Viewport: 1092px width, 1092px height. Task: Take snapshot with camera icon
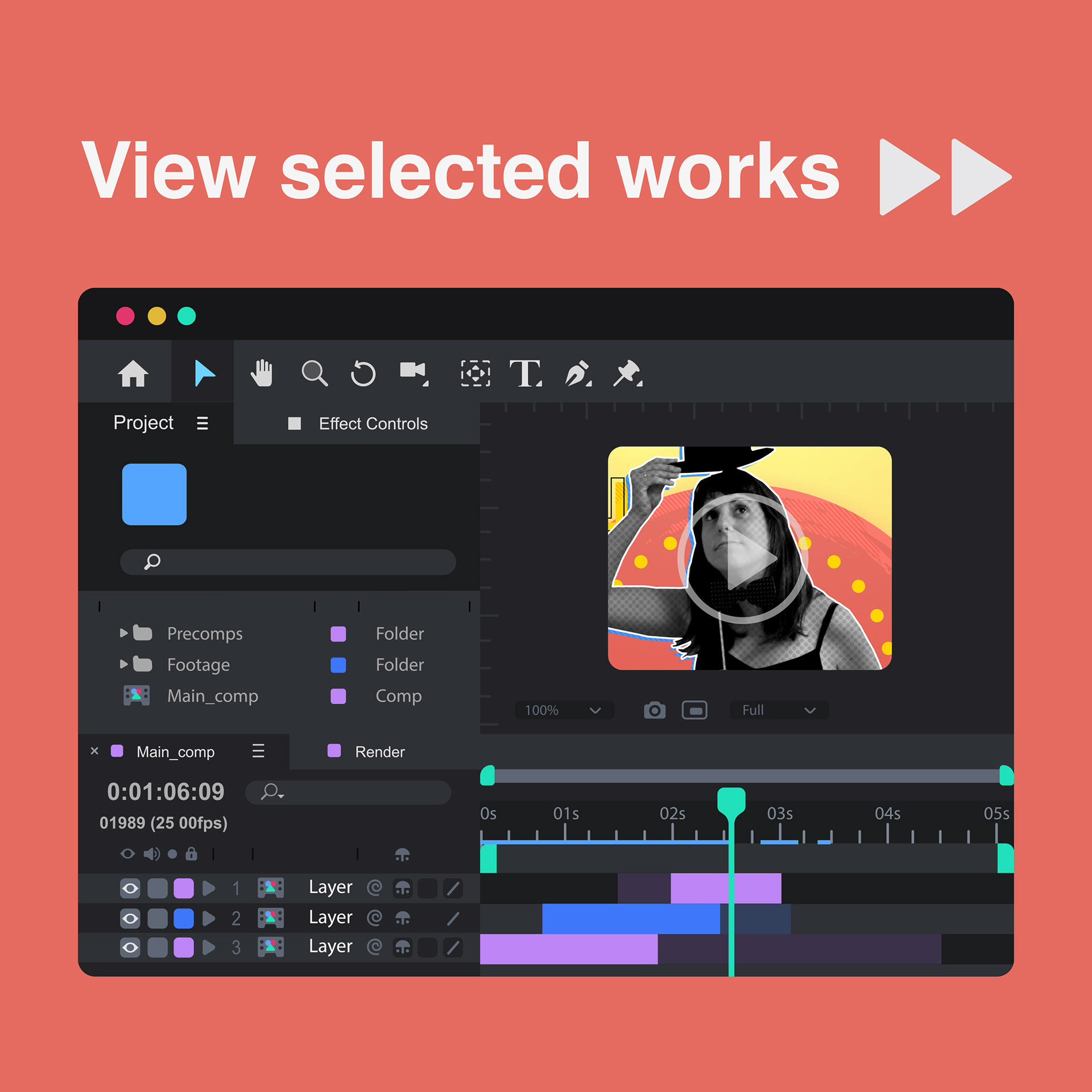click(655, 710)
